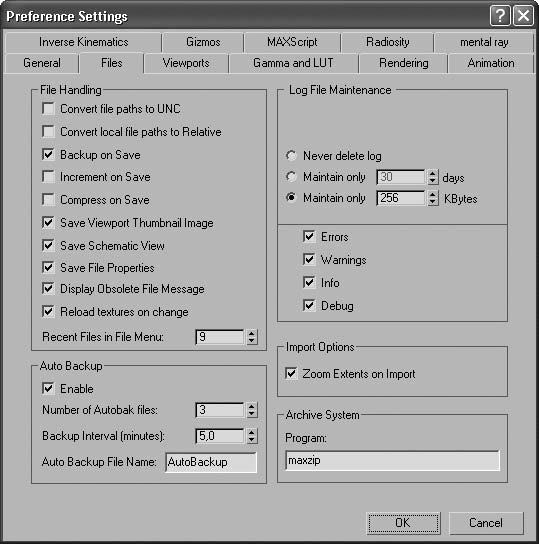The image size is (539, 544).
Task: Uncheck the Debug log checkbox
Action: 309,306
